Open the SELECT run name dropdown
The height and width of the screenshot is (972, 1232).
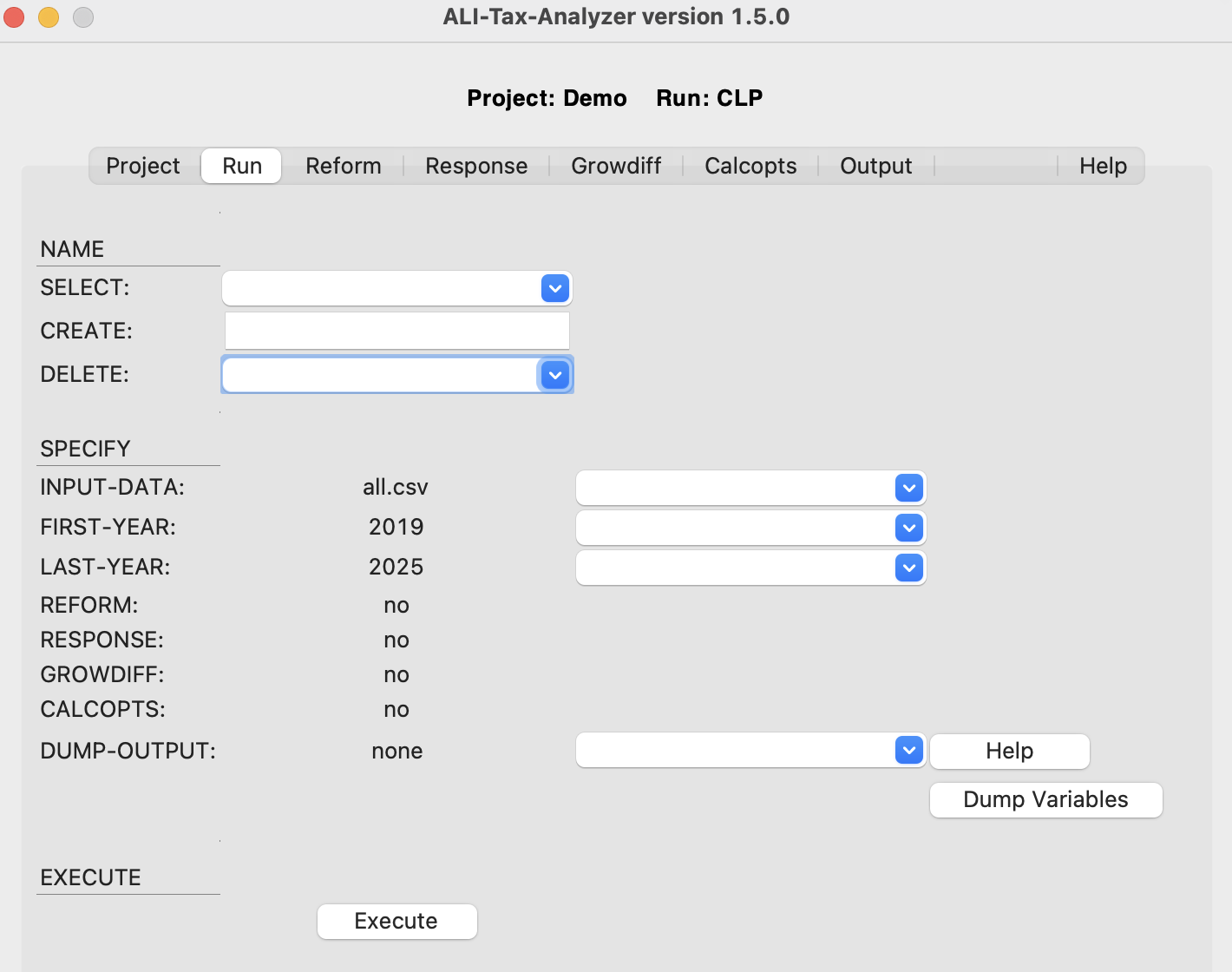point(554,287)
